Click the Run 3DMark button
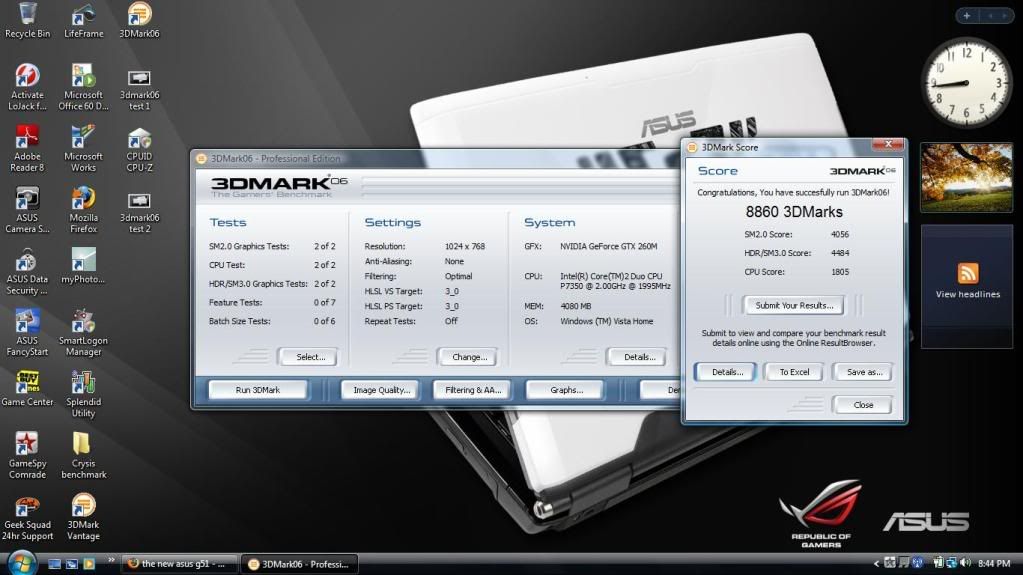This screenshot has width=1023, height=575. 258,390
